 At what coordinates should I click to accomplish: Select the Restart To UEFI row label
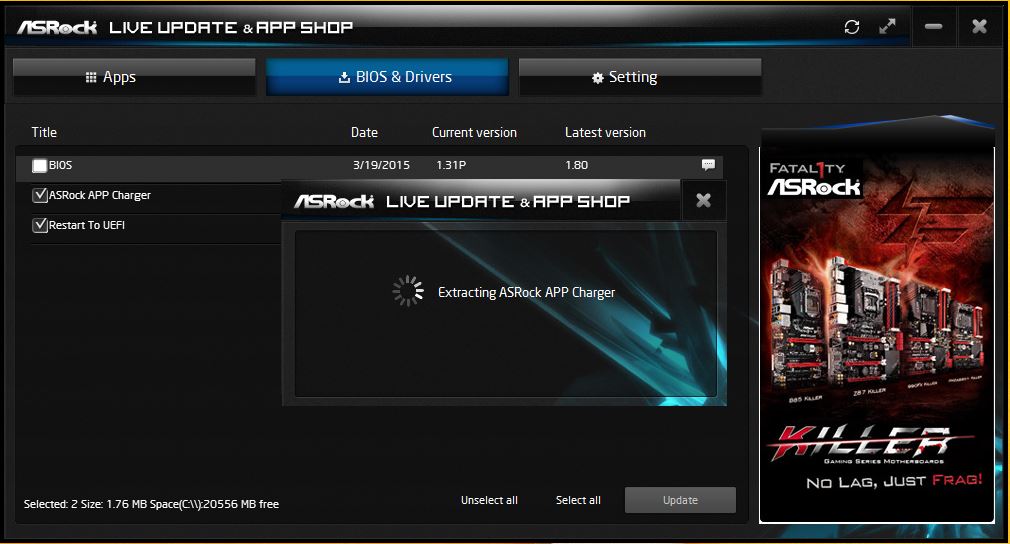[x=87, y=225]
